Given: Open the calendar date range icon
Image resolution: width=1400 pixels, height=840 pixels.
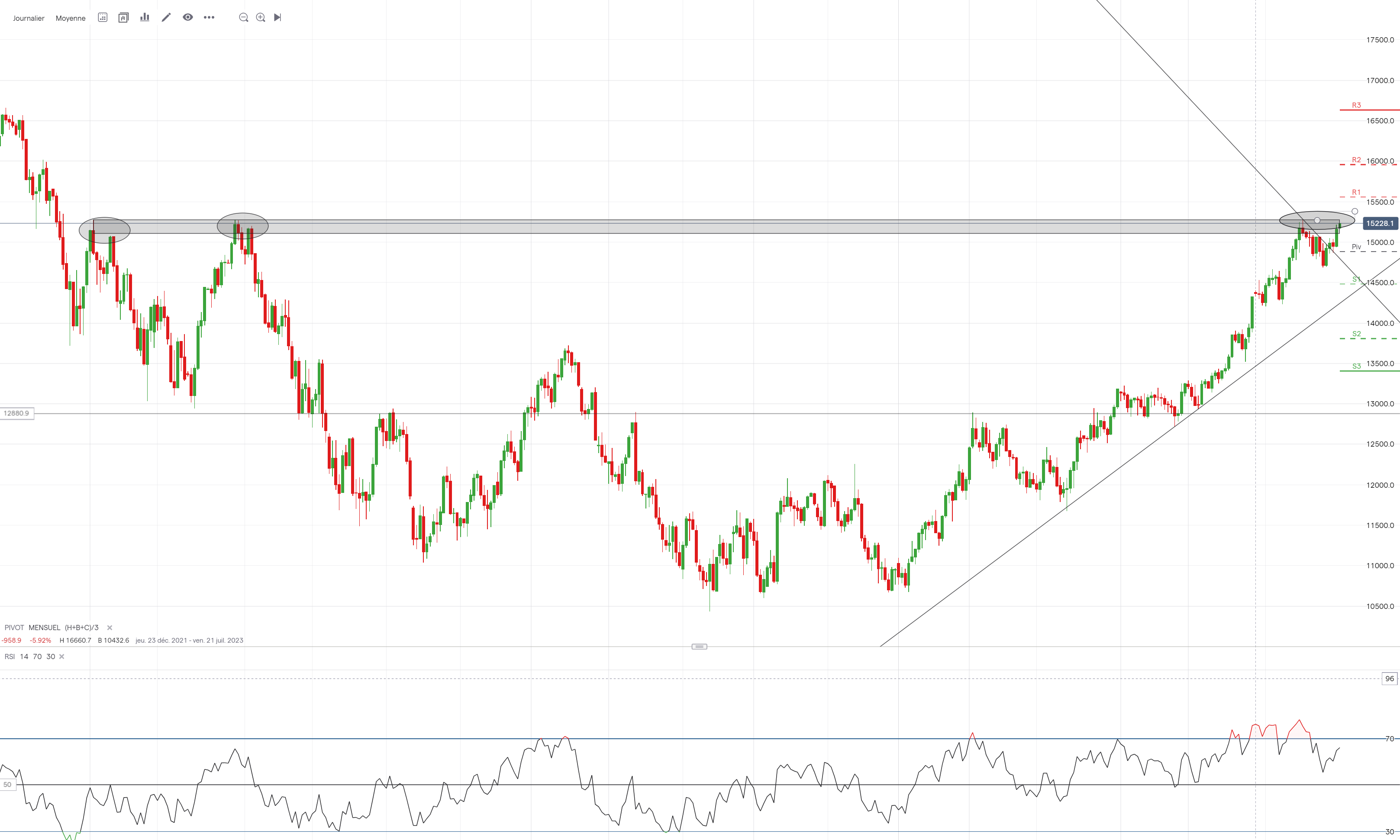Looking at the screenshot, I should [x=103, y=18].
